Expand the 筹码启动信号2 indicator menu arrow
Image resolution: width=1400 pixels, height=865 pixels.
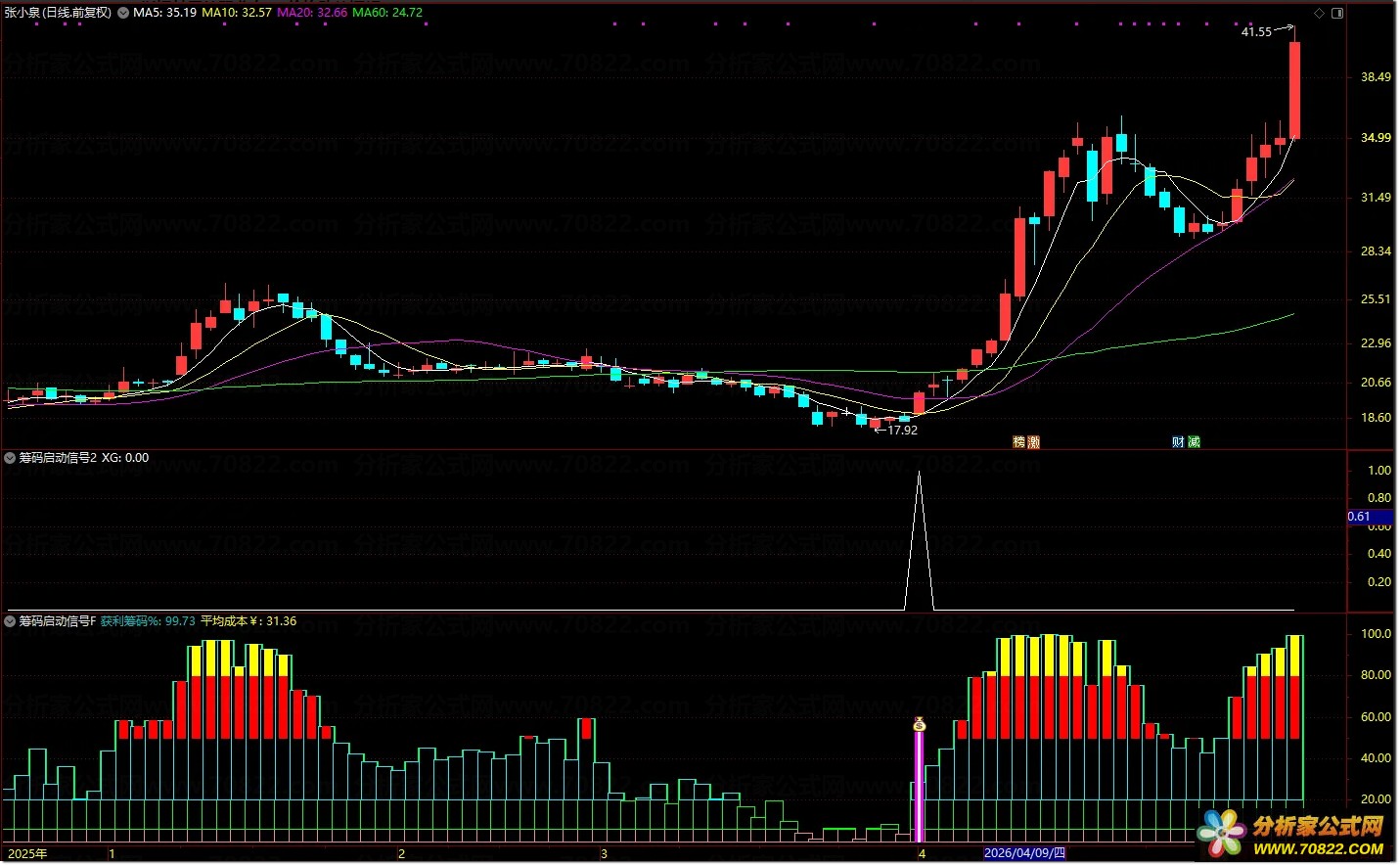10,457
